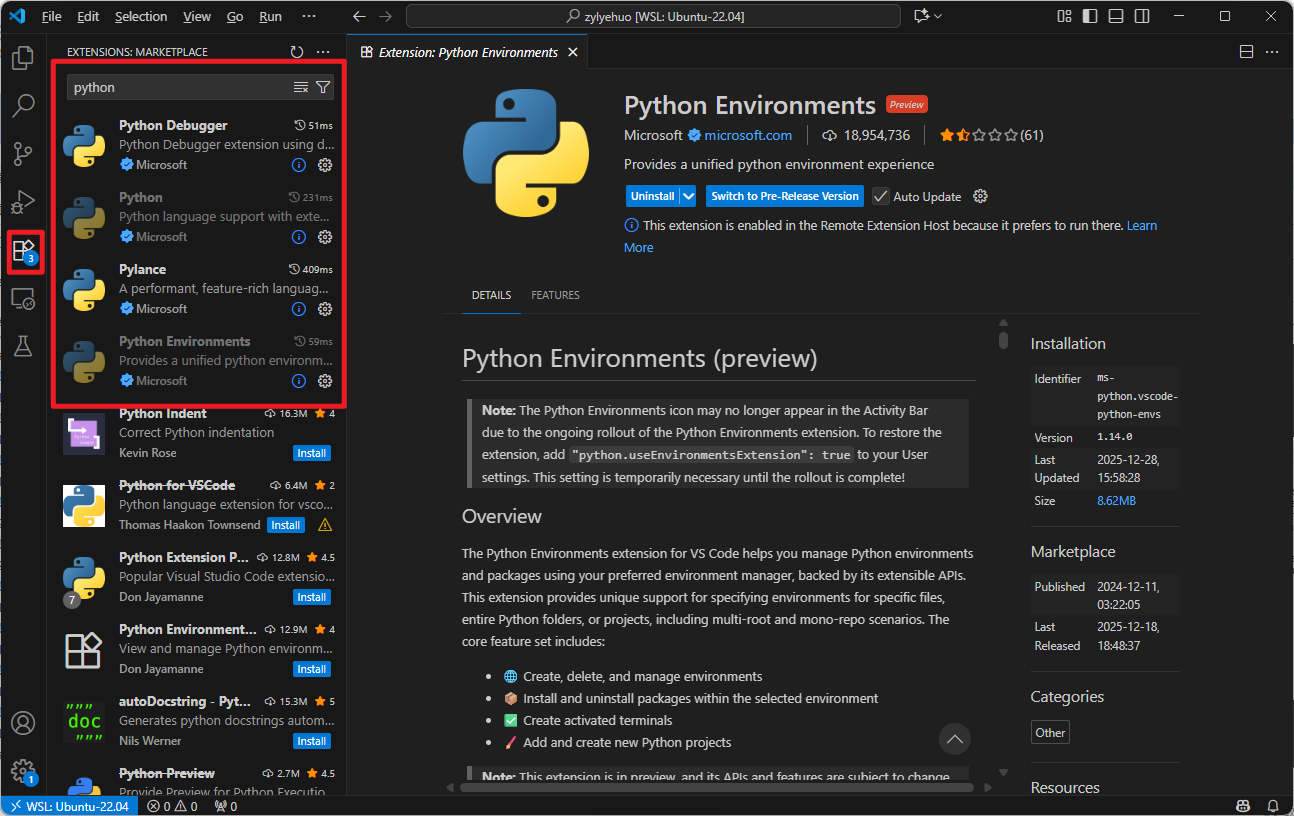Open the Accounts icon in activity bar
Viewport: 1294px width, 816px height.
(23, 723)
